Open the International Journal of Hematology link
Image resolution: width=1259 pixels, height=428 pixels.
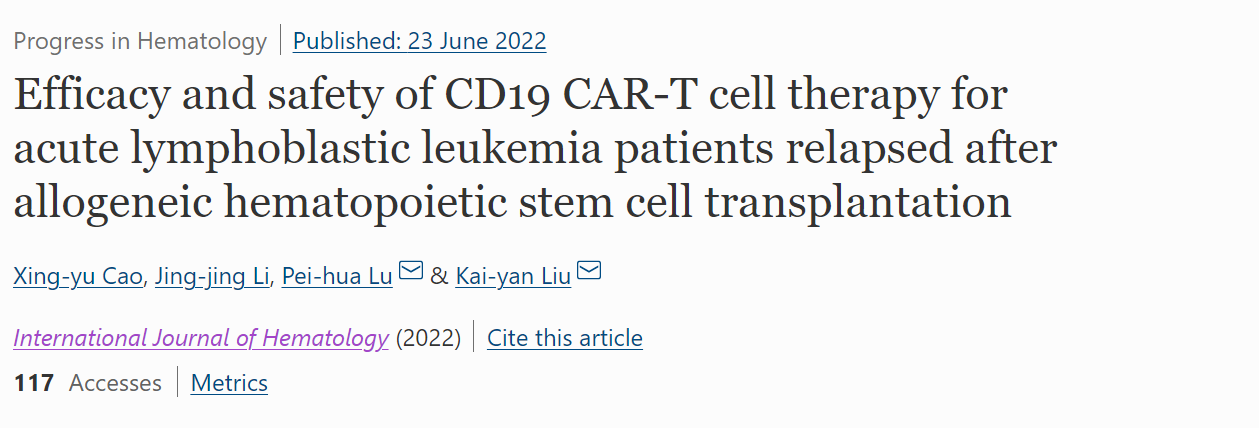pyautogui.click(x=201, y=338)
